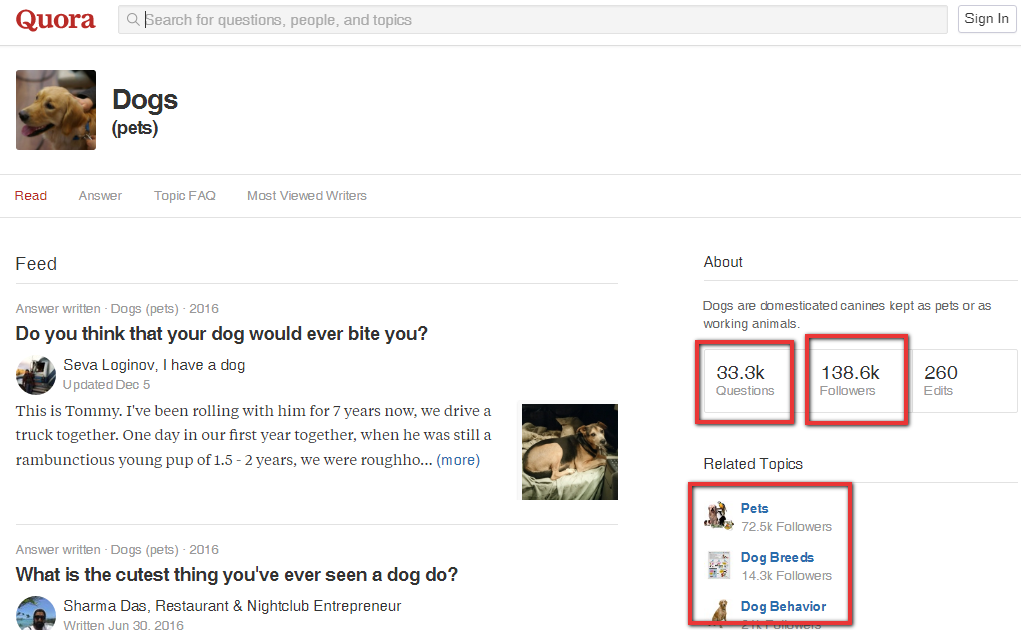Click the 72.5k Followers text under Pets
The width and height of the screenshot is (1021, 630).
click(786, 527)
